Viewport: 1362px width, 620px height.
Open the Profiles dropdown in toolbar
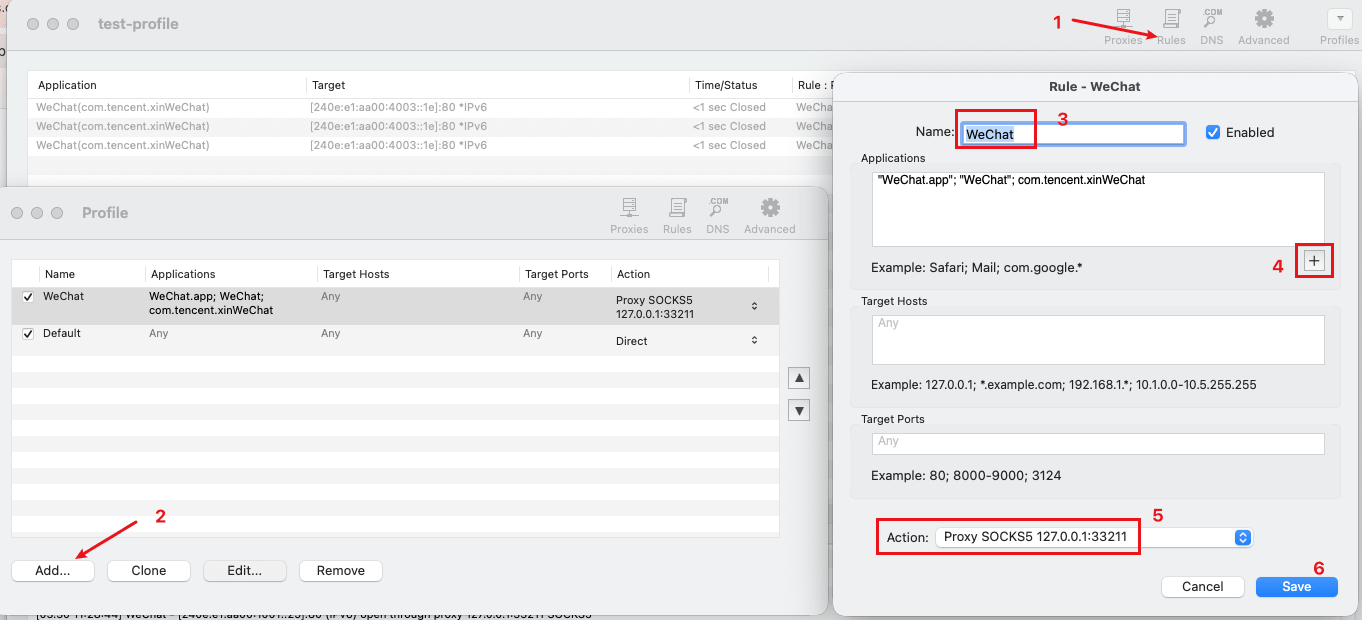pos(1339,19)
